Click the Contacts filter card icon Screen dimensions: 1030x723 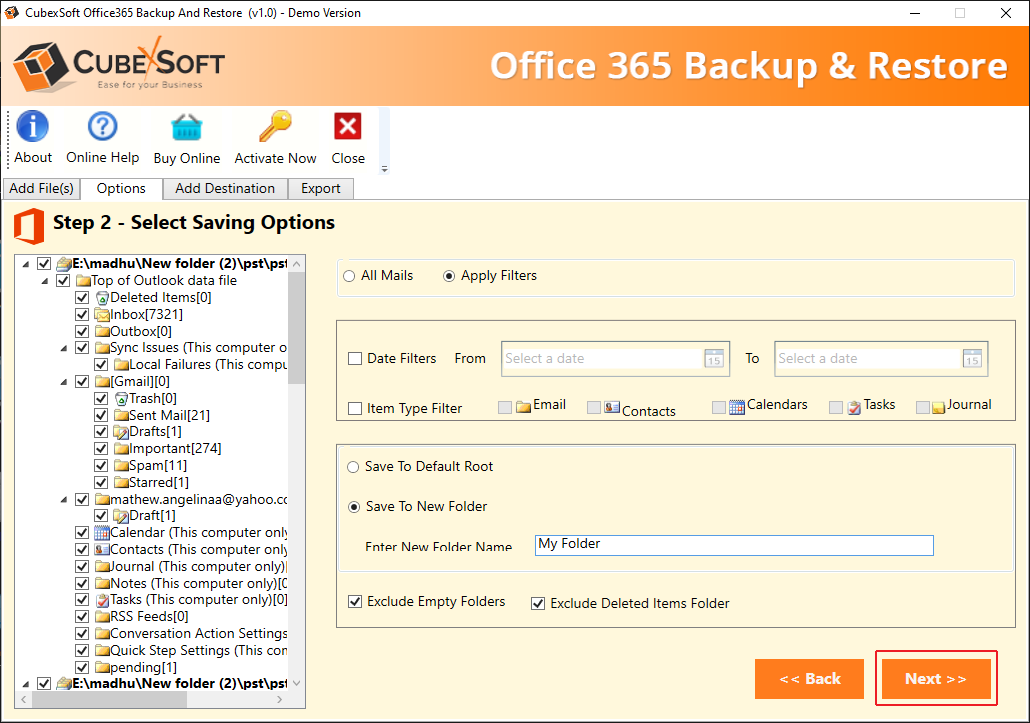point(612,407)
